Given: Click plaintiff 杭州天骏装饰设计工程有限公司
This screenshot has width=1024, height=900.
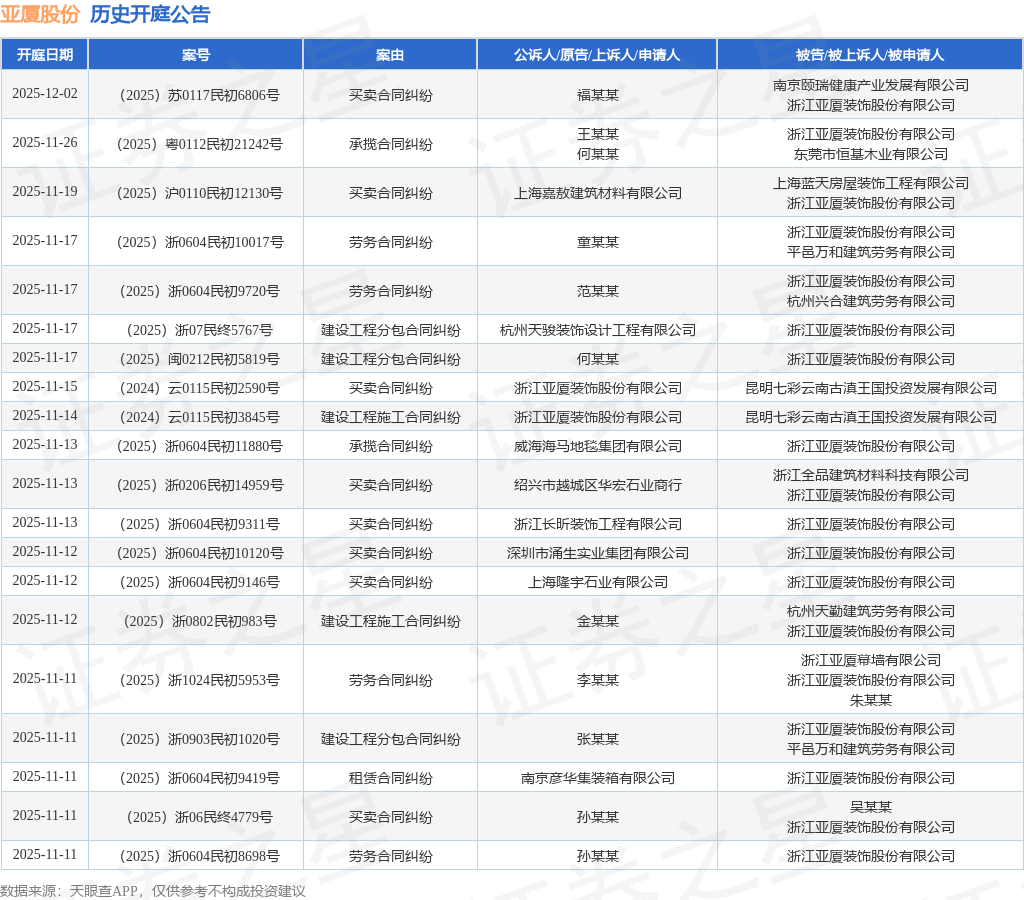Looking at the screenshot, I should click(x=597, y=330).
